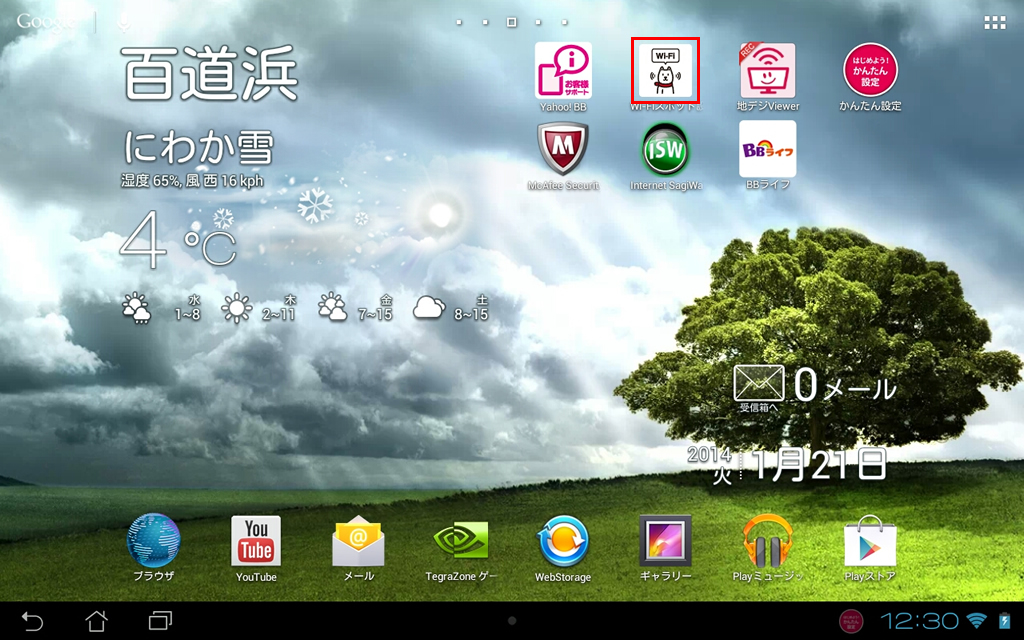The image size is (1024, 640).
Task: Open the Yahoo! BB support app
Action: click(x=563, y=77)
